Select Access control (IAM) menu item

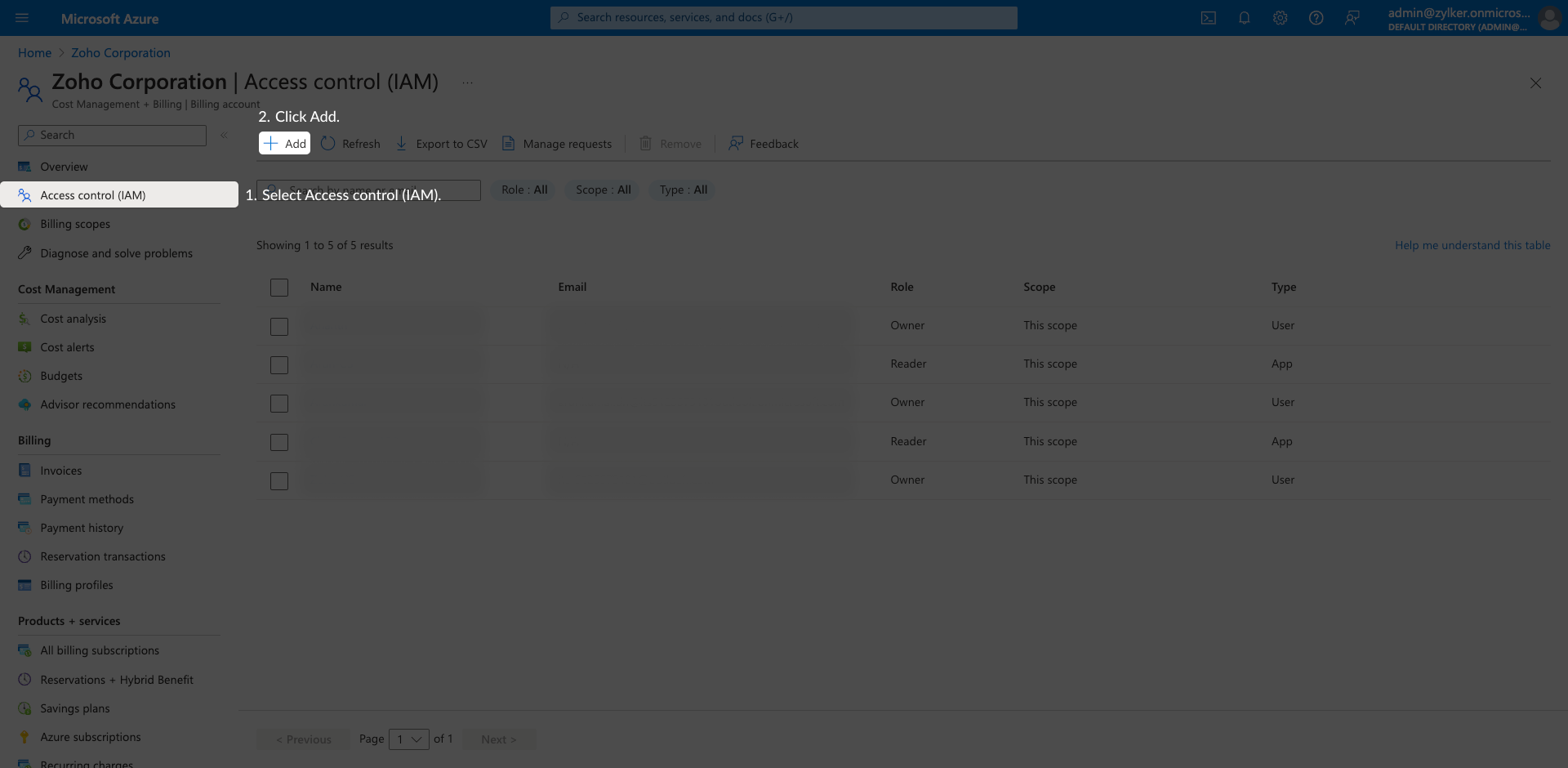coord(119,195)
